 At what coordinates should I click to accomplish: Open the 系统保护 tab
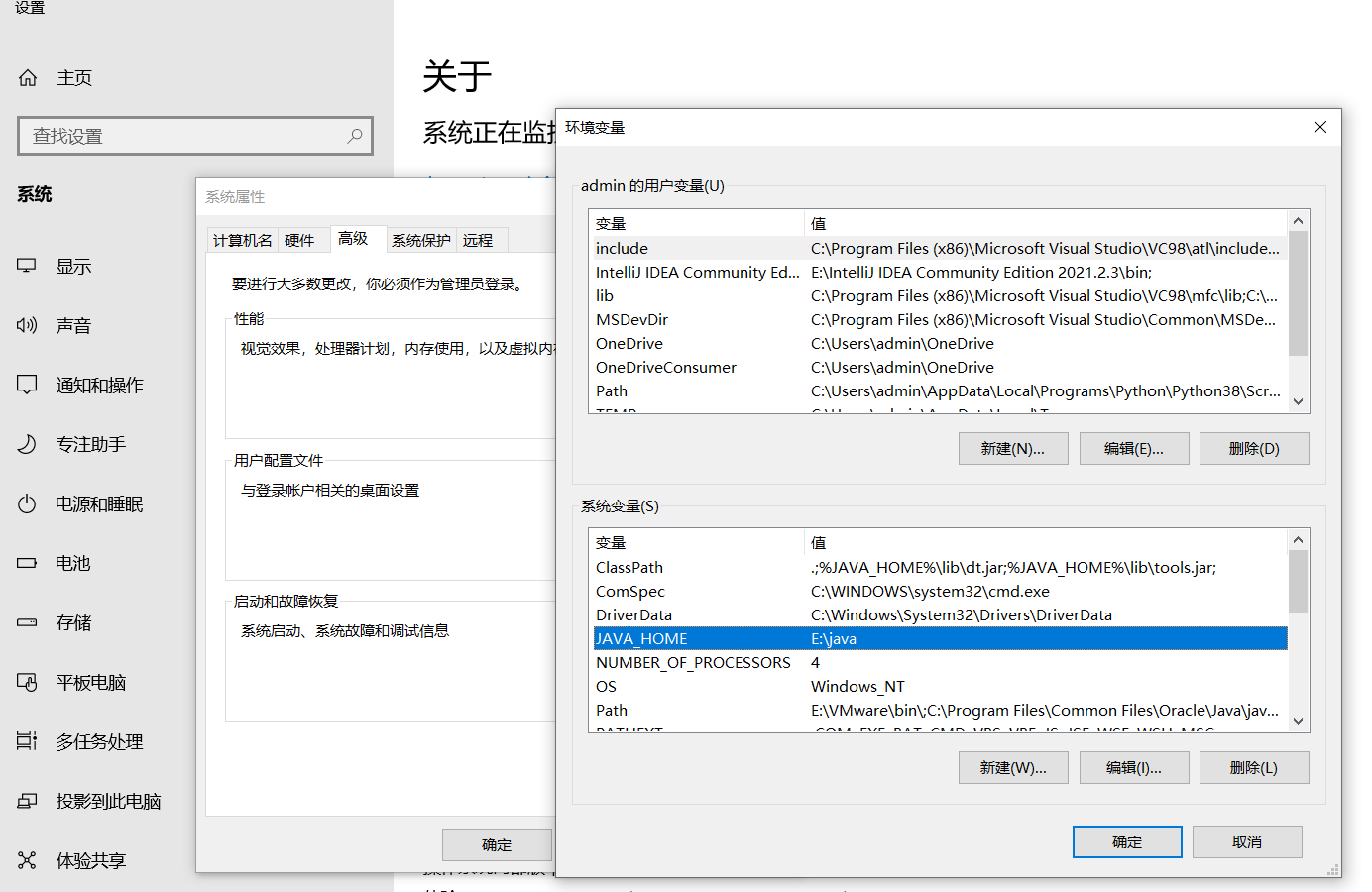tap(420, 240)
